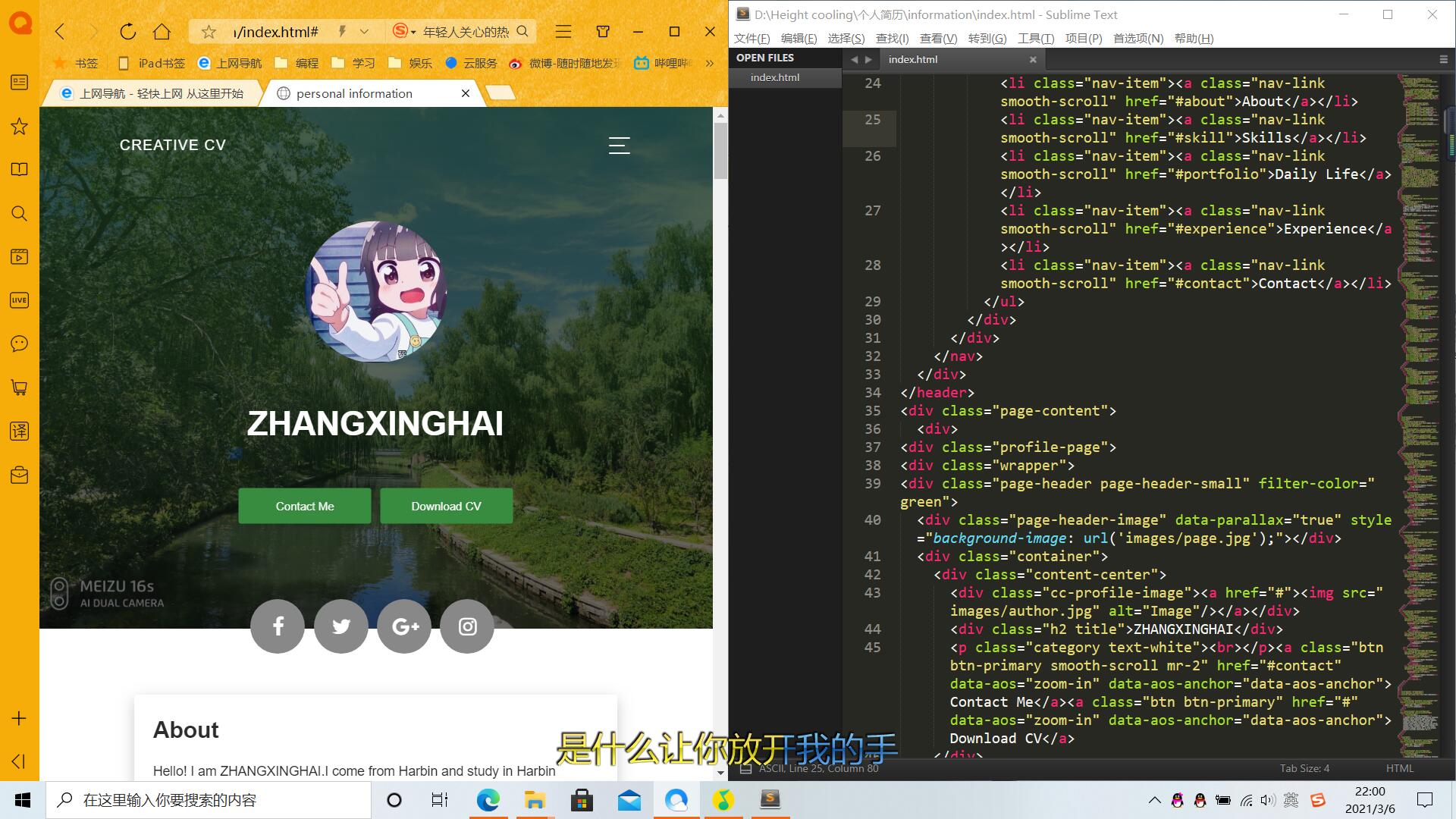Reload the page with refresh icon

pyautogui.click(x=127, y=32)
